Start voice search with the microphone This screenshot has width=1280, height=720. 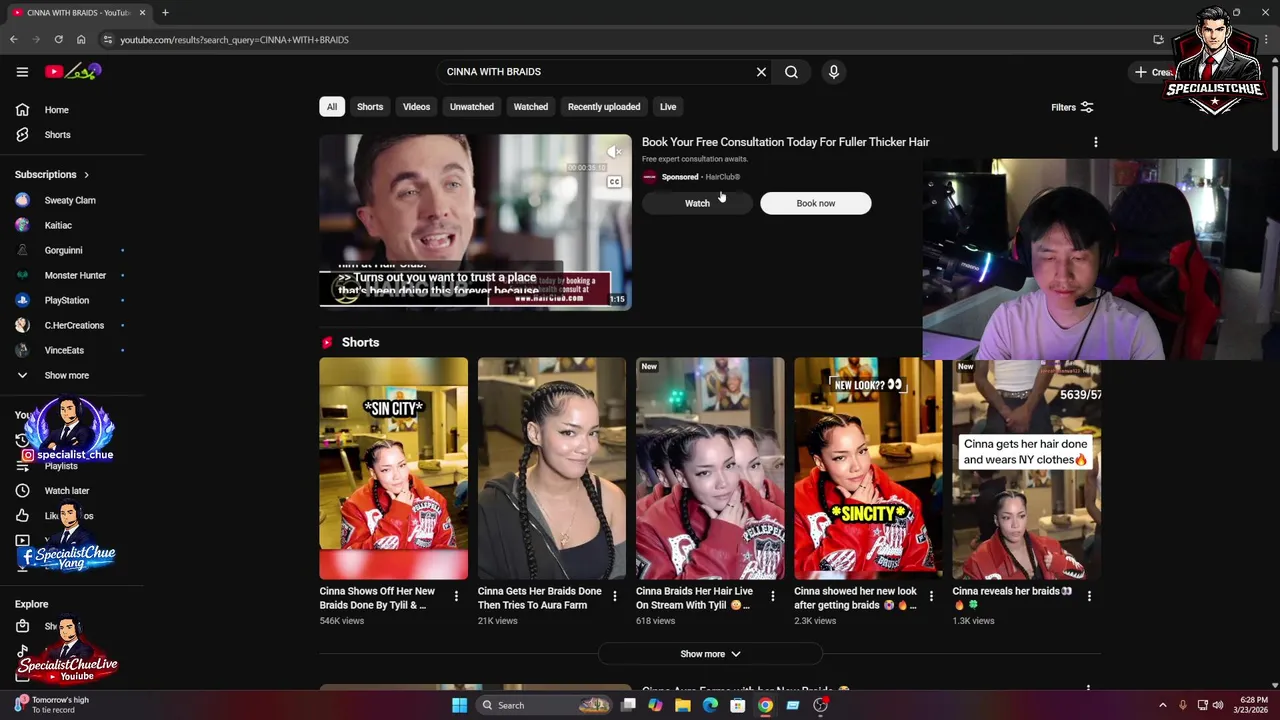point(834,72)
